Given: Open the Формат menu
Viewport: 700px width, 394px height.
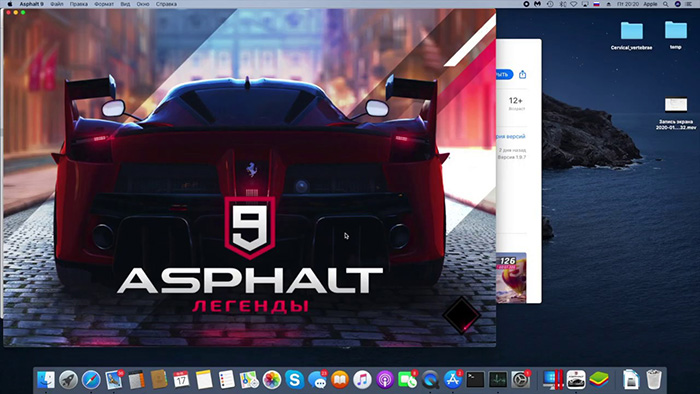Looking at the screenshot, I should tap(104, 4).
